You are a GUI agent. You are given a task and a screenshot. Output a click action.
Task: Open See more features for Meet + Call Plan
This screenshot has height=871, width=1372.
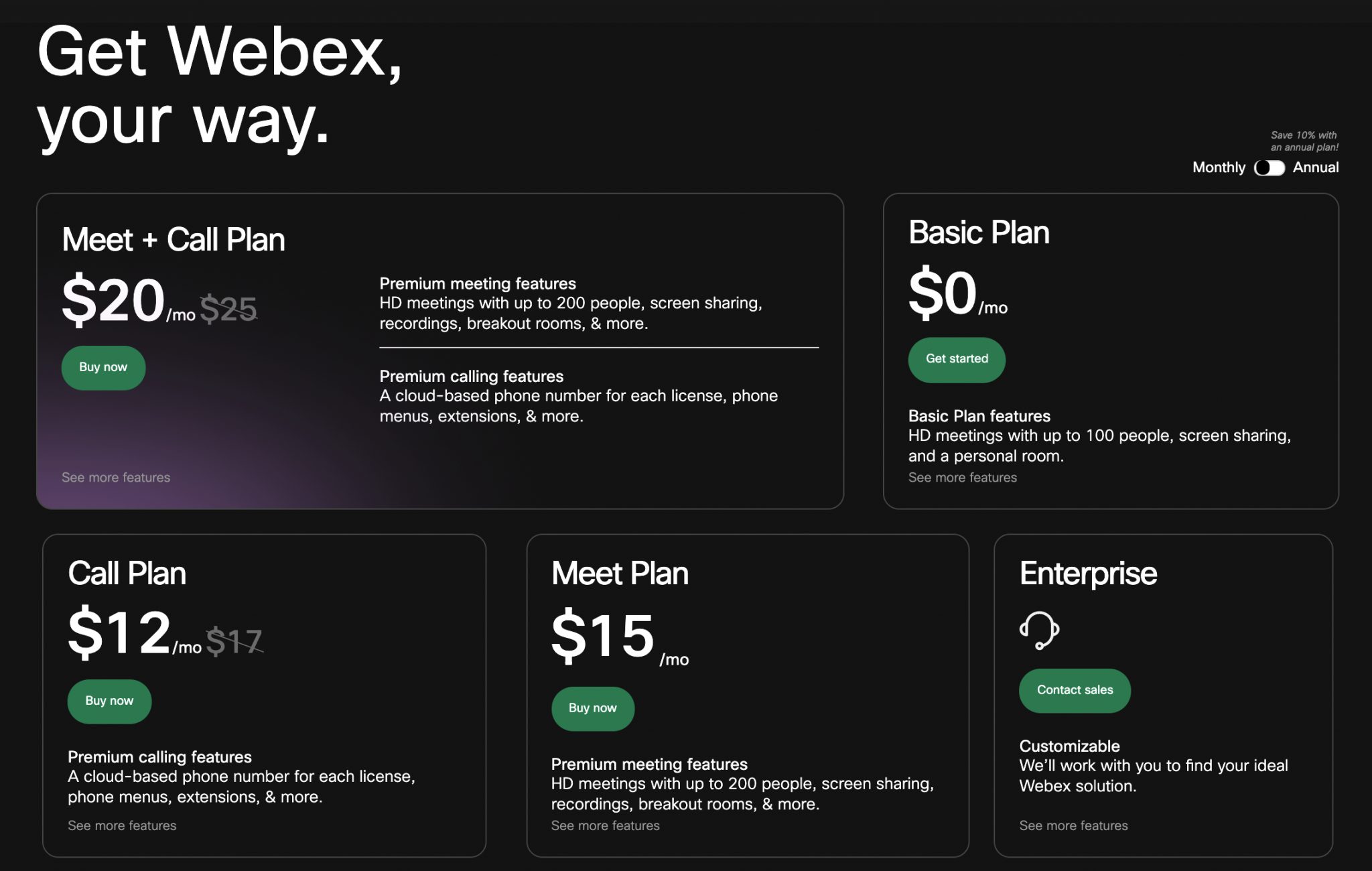[x=115, y=477]
